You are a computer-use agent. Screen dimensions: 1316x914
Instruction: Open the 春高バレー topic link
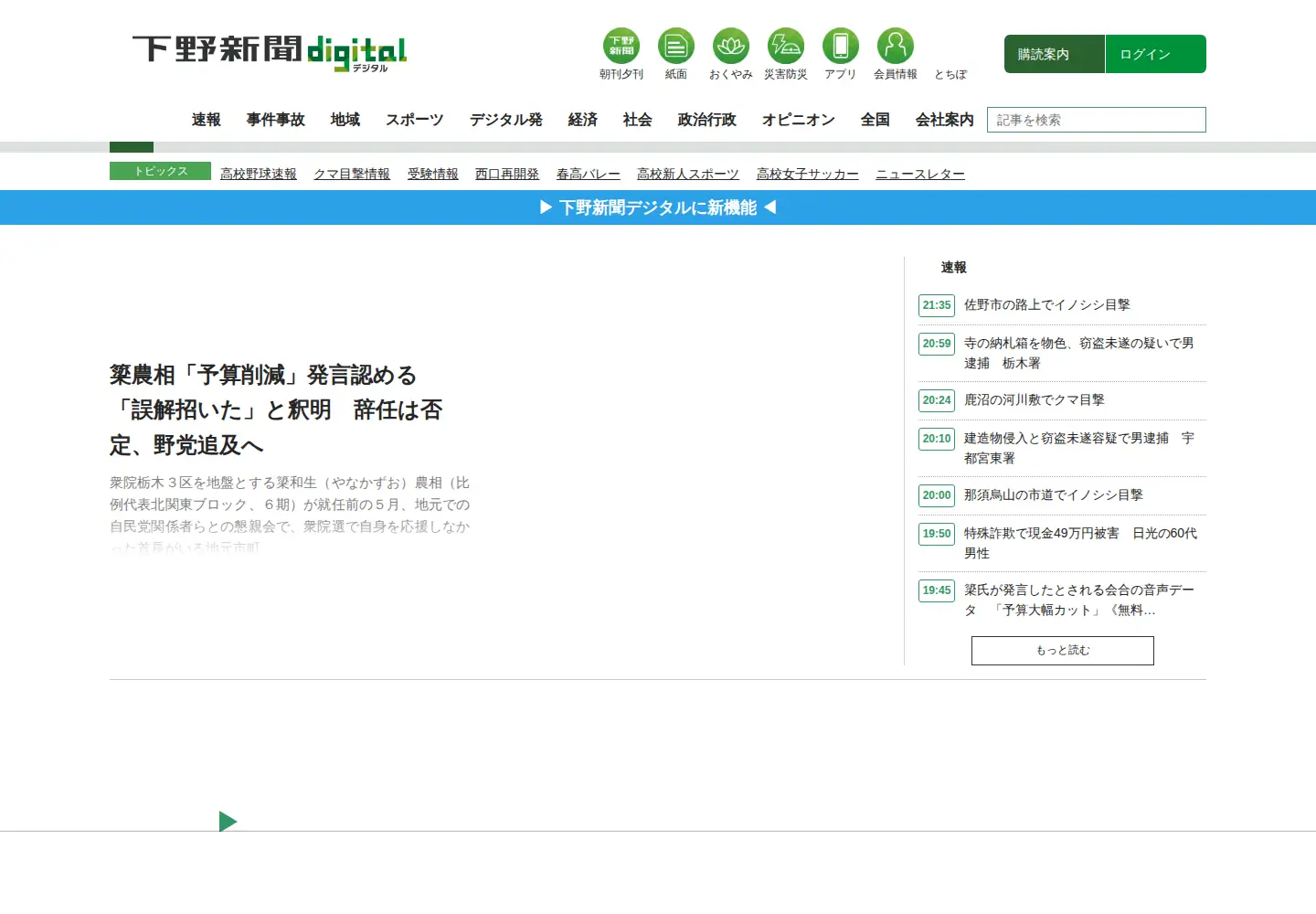pyautogui.click(x=589, y=174)
